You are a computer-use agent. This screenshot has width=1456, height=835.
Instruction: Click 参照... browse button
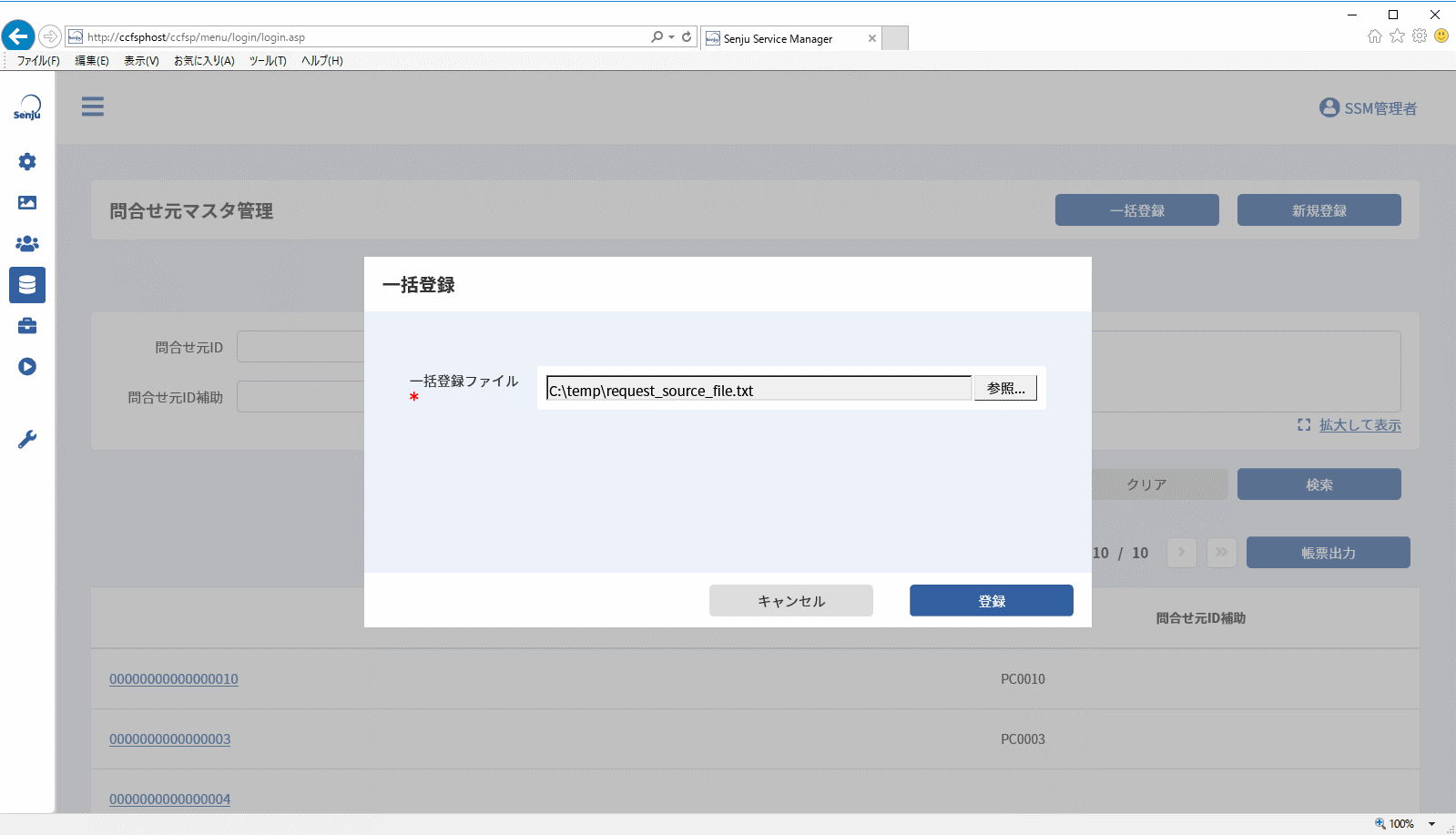pyautogui.click(x=1005, y=388)
